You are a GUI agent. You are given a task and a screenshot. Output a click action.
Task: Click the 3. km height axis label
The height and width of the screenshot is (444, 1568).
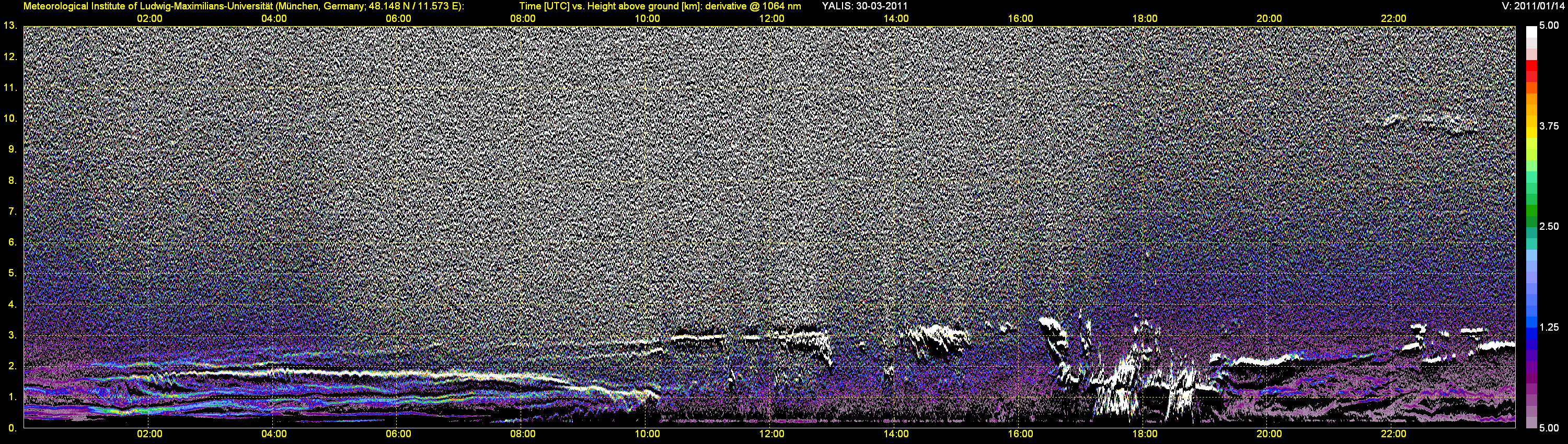(x=12, y=335)
